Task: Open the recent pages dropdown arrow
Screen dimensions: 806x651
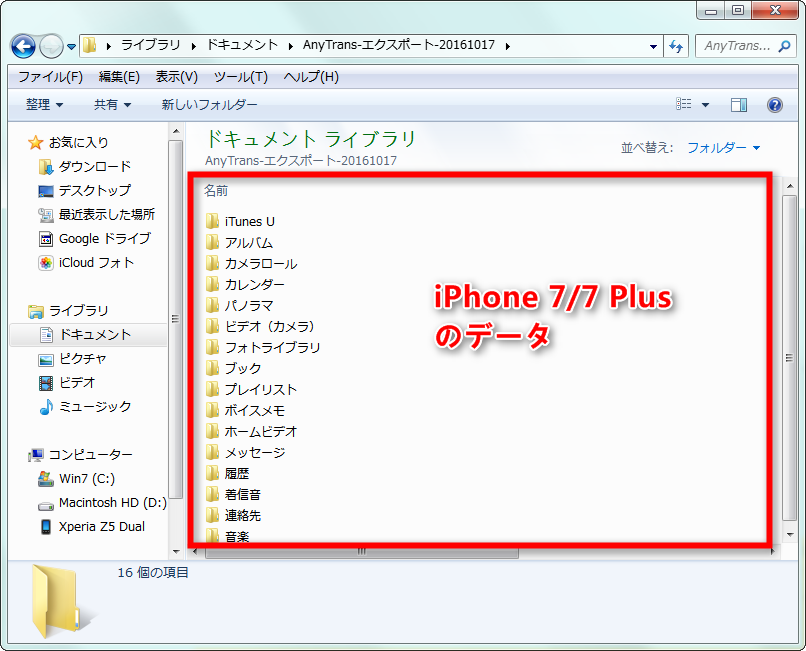Action: point(71,47)
